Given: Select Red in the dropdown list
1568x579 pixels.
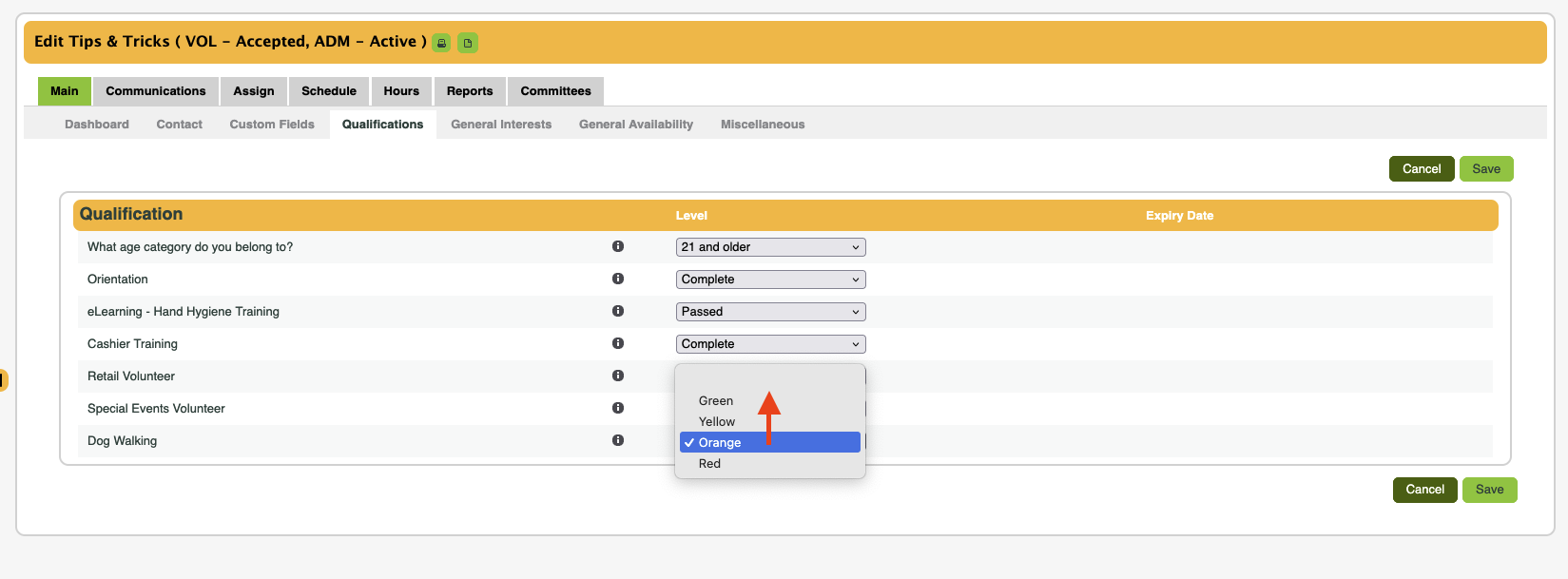Looking at the screenshot, I should pyautogui.click(x=710, y=464).
